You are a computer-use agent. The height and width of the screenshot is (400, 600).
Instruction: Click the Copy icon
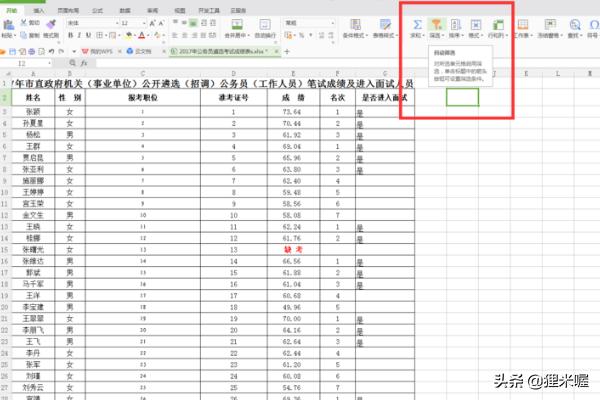[x=24, y=35]
